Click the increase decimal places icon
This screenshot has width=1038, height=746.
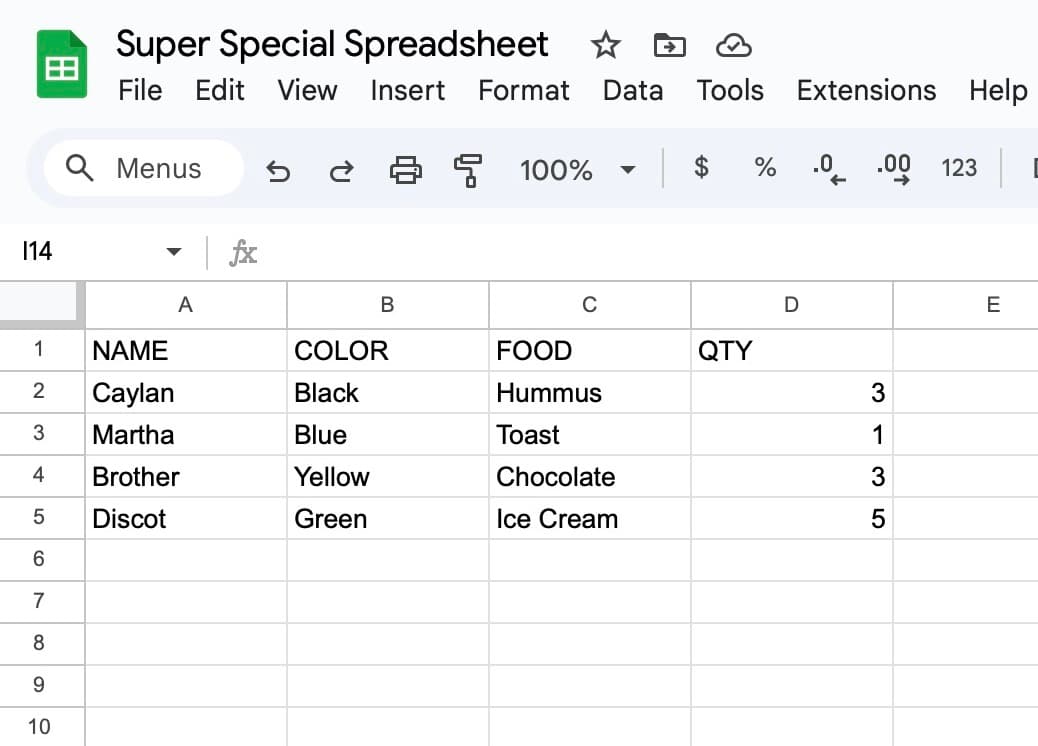pos(891,168)
